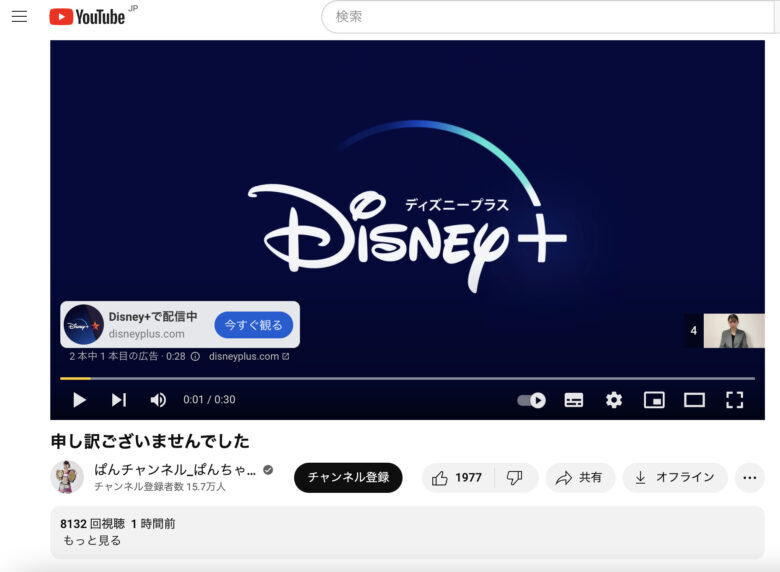Click video title 申し訳ございませんでした
The width and height of the screenshot is (780, 572).
point(150,441)
